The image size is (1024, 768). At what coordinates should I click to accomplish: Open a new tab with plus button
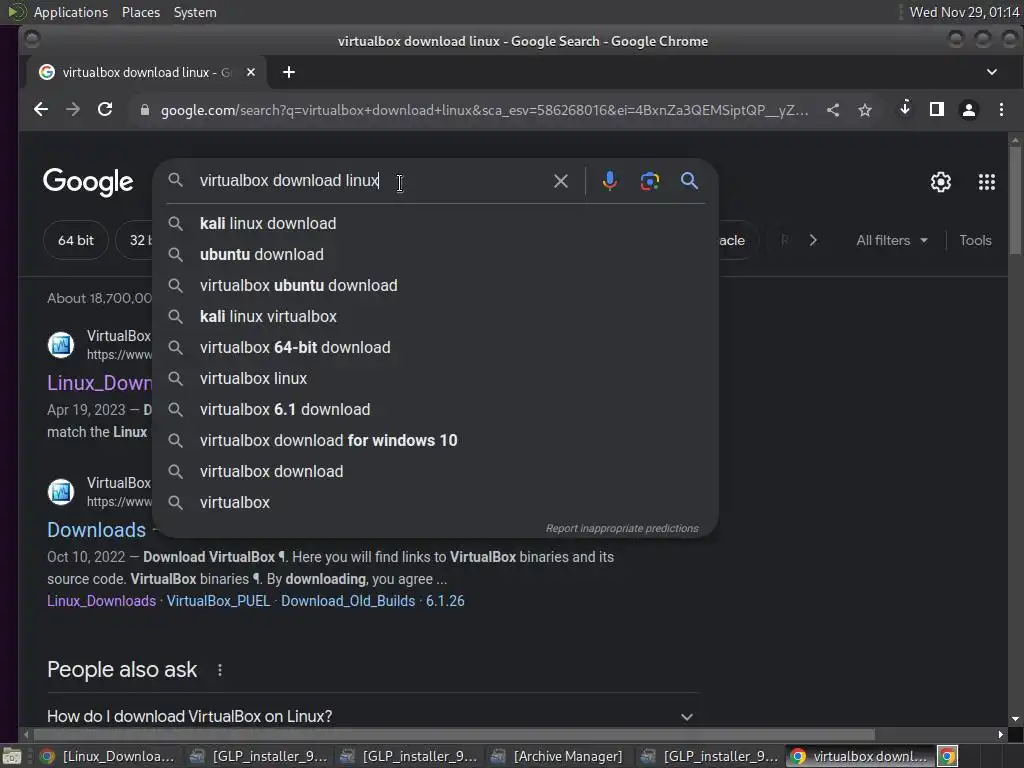coord(289,72)
